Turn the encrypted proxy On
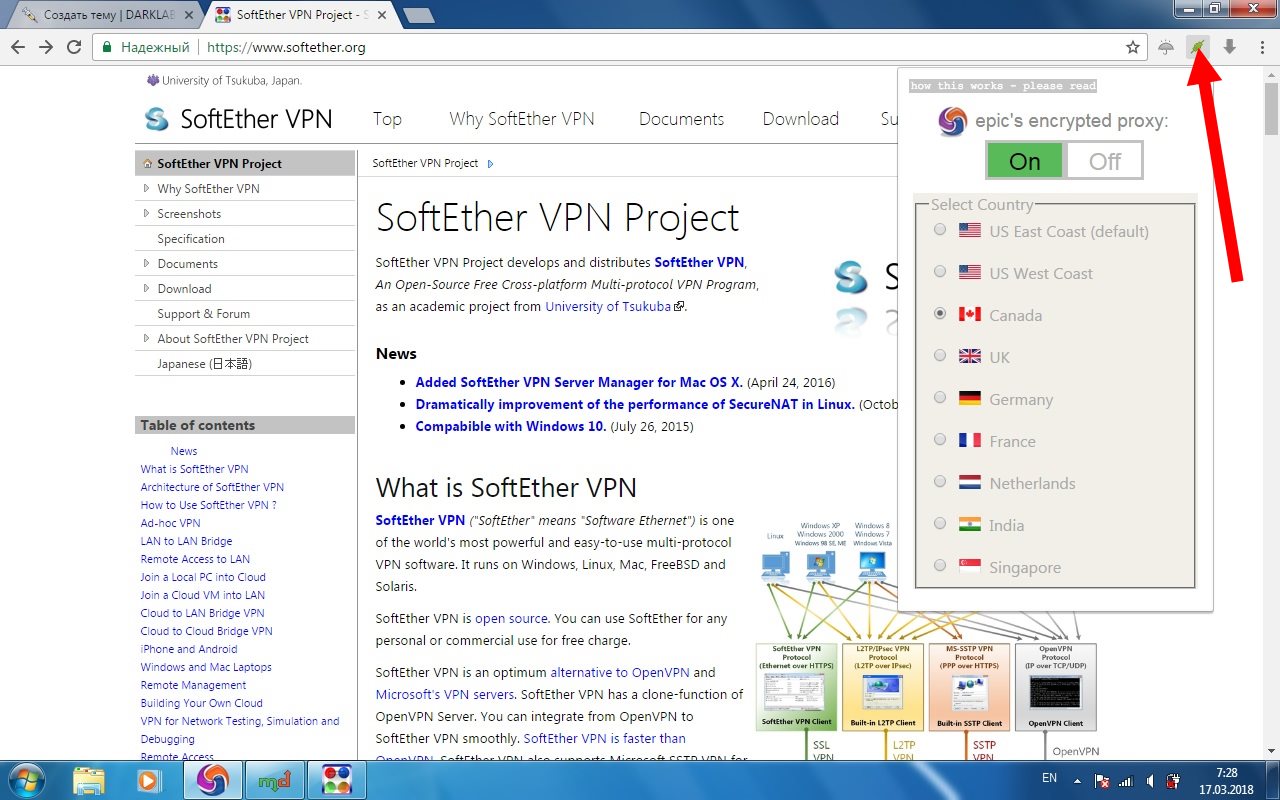The image size is (1280, 800). pos(1025,161)
